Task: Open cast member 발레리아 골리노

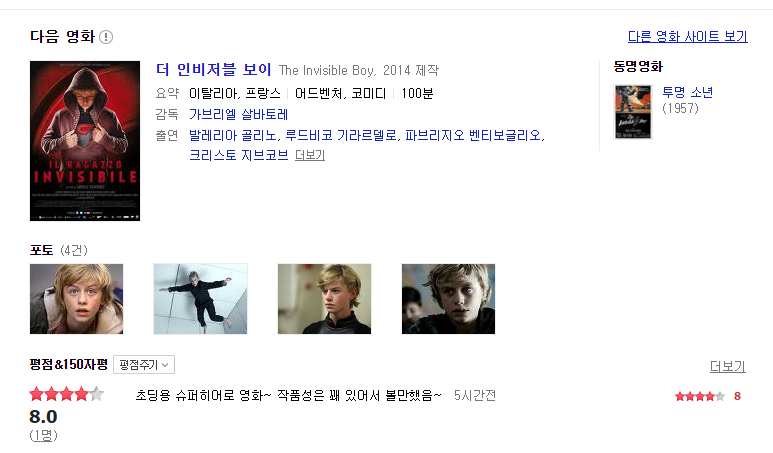Action: tap(233, 135)
